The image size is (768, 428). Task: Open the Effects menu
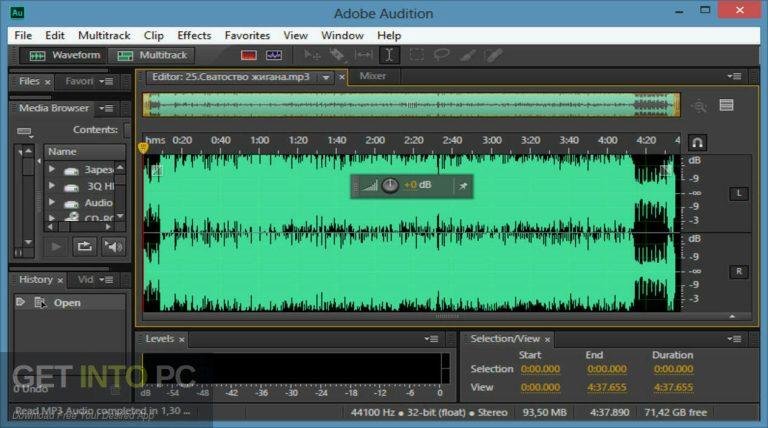click(x=194, y=35)
